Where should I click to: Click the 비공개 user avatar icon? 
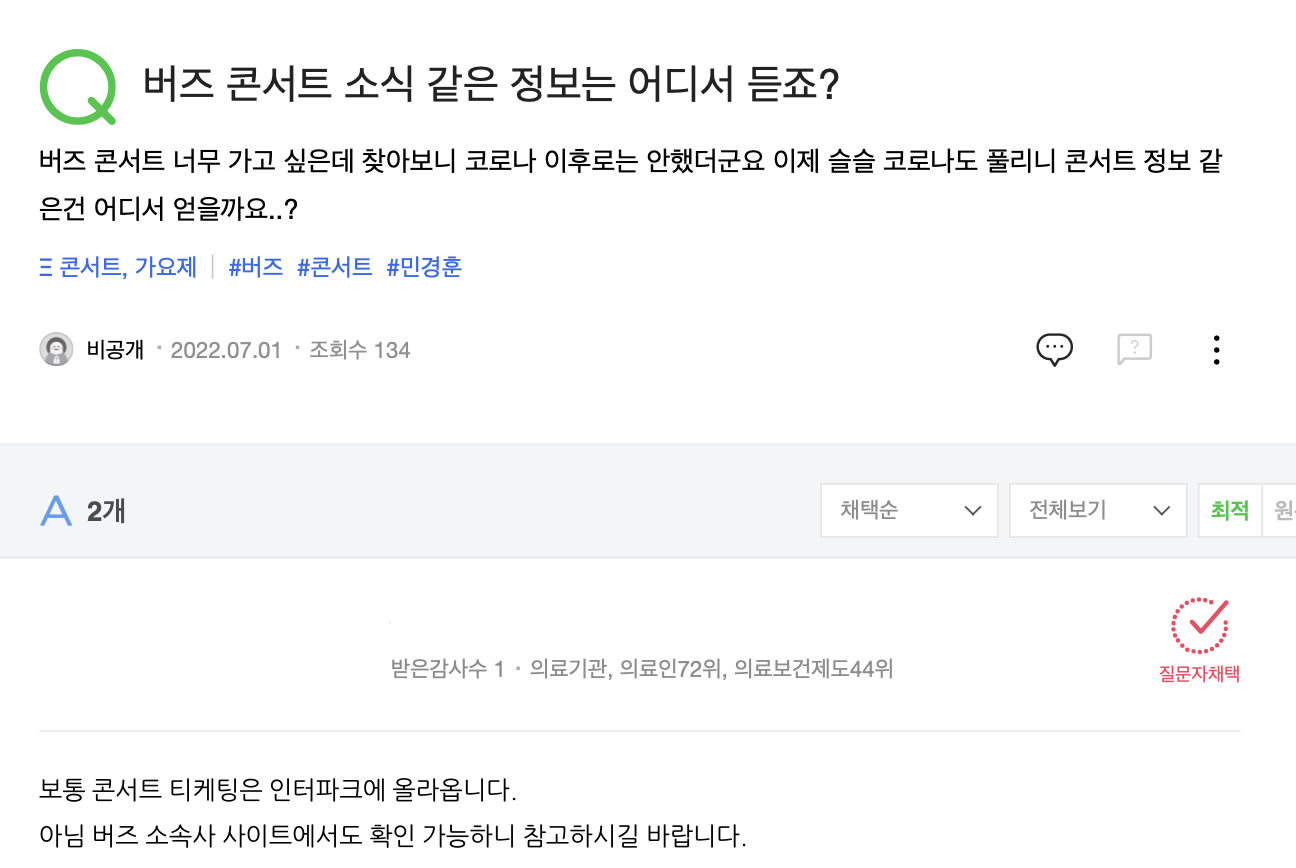[56, 349]
